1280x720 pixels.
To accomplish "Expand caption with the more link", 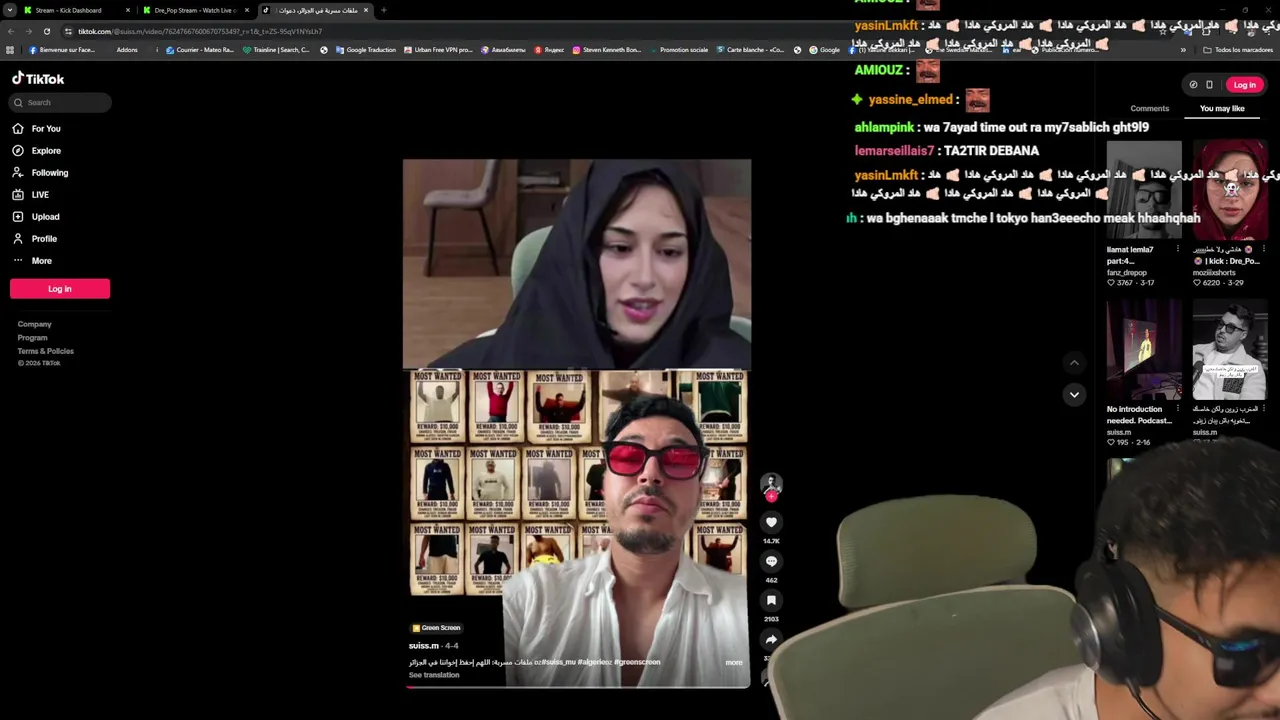I will [734, 662].
